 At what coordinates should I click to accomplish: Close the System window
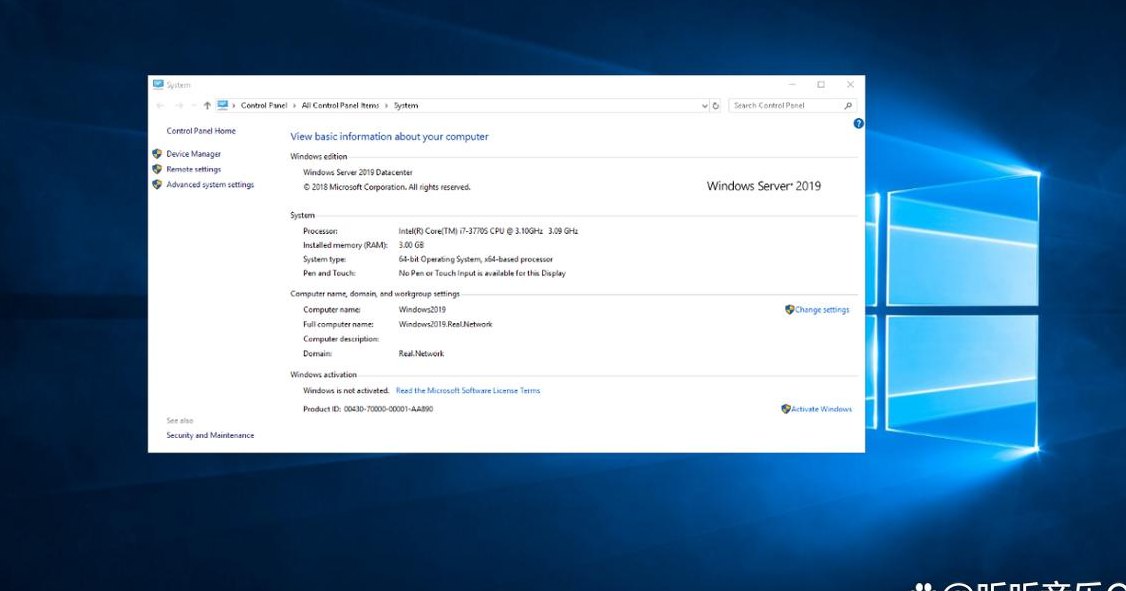pyautogui.click(x=850, y=85)
